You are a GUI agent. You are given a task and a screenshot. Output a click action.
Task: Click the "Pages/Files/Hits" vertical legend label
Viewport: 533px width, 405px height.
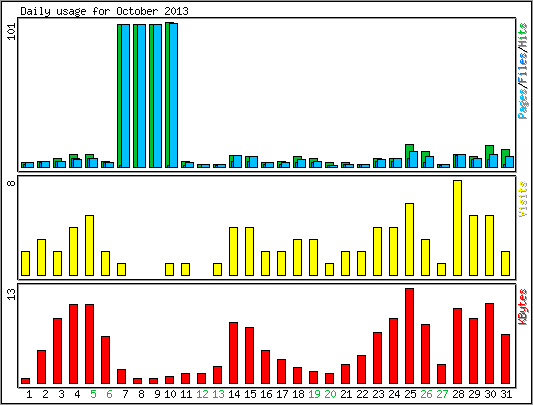pyautogui.click(x=523, y=70)
